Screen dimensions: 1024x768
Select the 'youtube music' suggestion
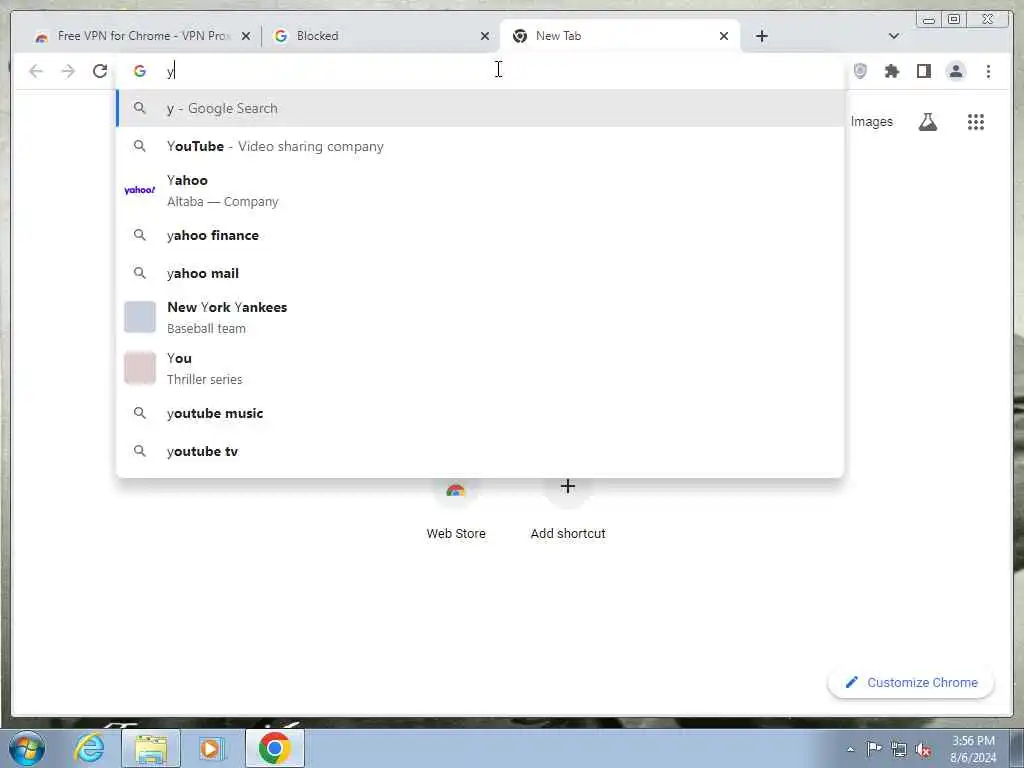click(480, 413)
